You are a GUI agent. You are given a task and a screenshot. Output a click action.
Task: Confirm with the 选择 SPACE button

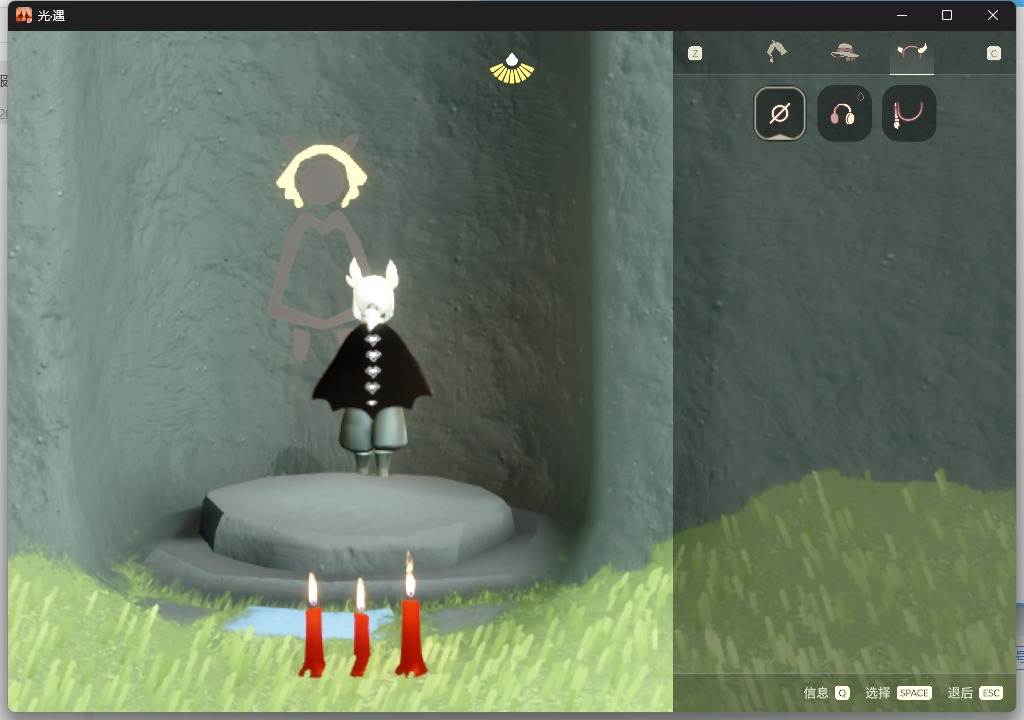(898, 693)
